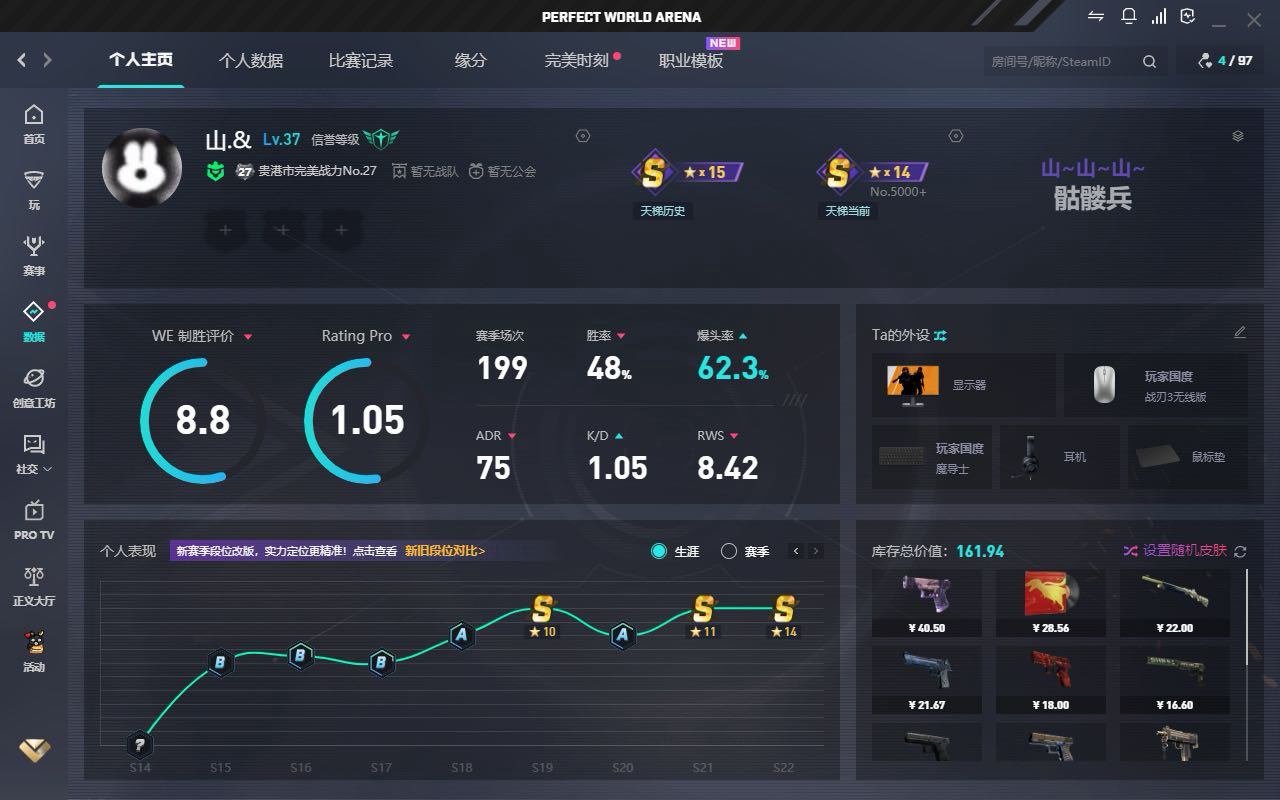This screenshot has width=1280, height=800.
Task: Open 正义大厅 scales icon
Action: [x=34, y=586]
